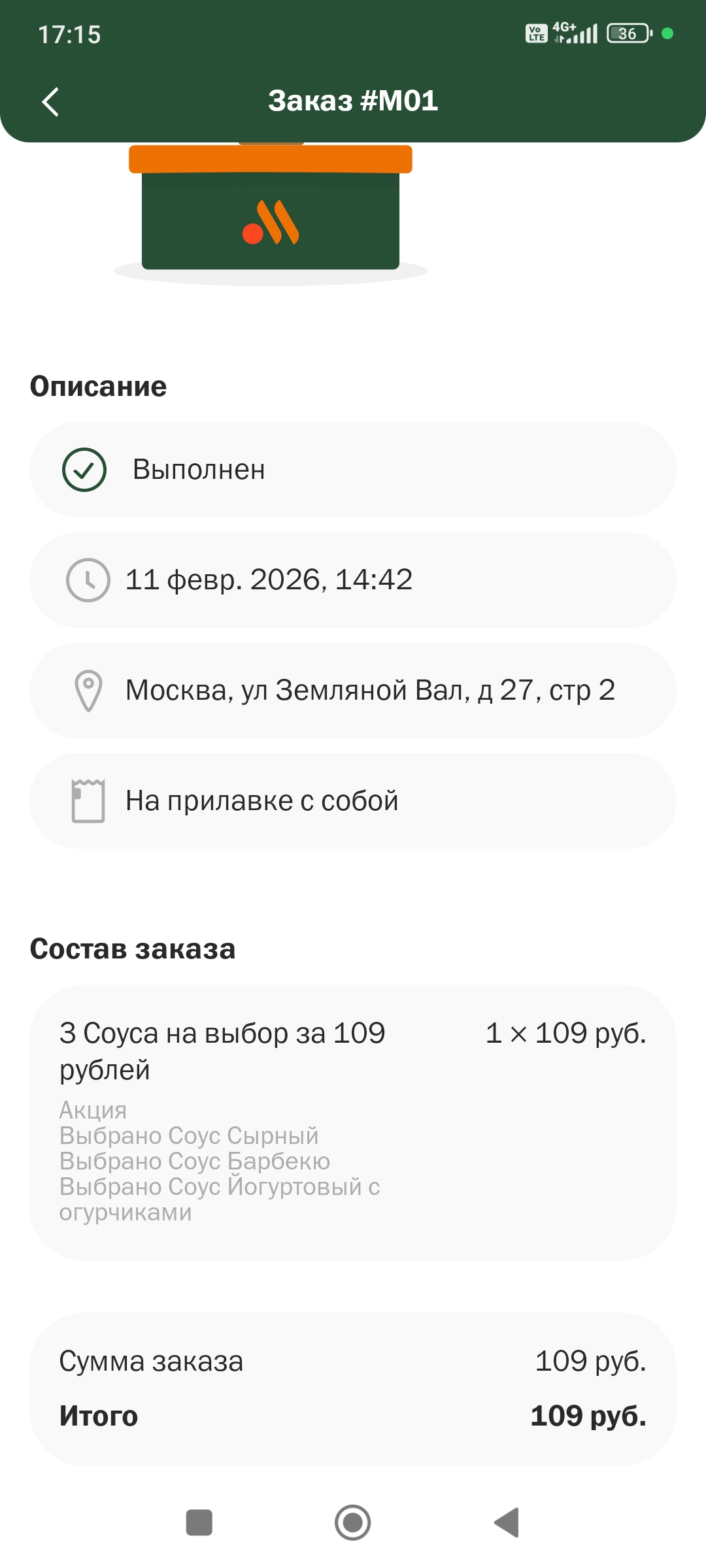Go home via the circle navigation button
706x1568 pixels.
coord(353,1523)
